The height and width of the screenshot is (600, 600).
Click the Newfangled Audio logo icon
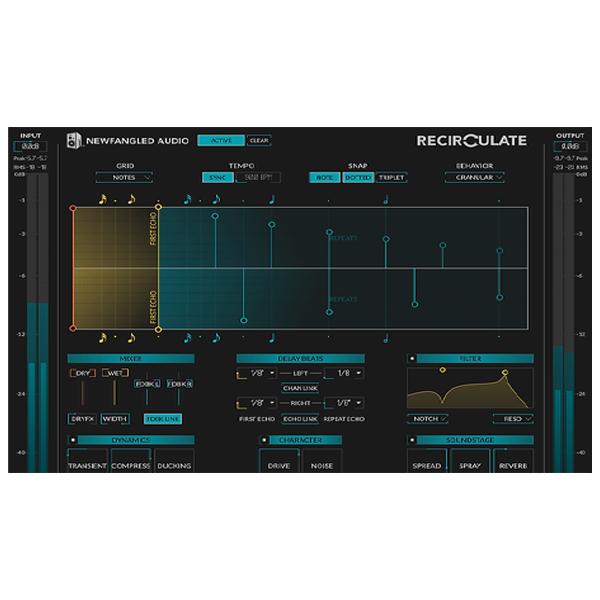tap(74, 141)
